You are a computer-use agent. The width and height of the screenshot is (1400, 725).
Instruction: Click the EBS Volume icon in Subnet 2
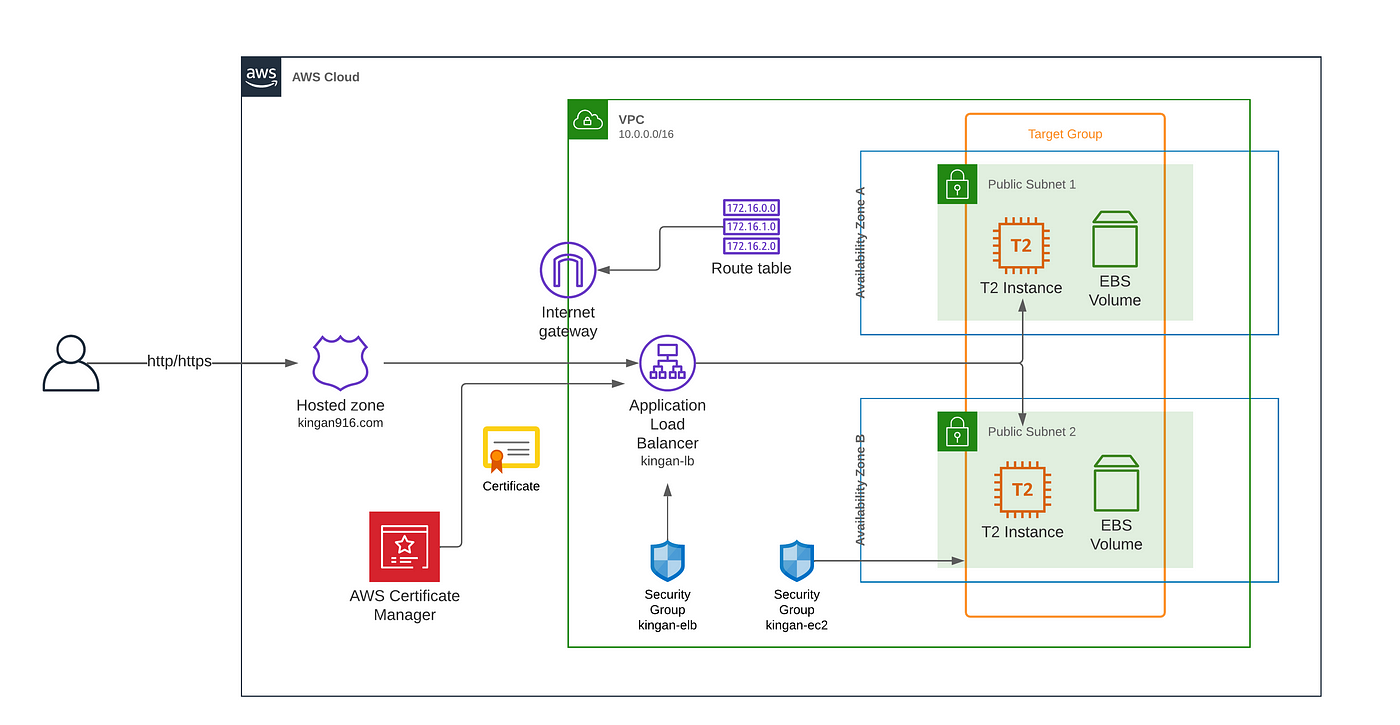point(1116,484)
